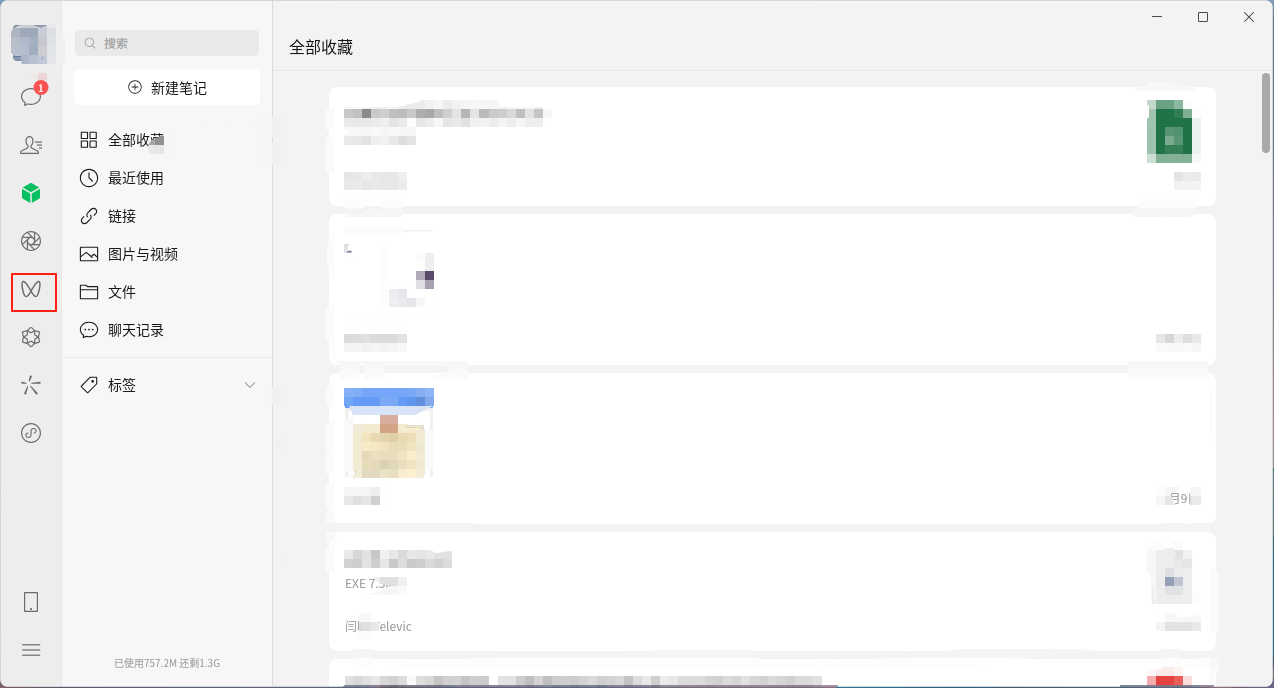The height and width of the screenshot is (688, 1274).
Task: Open the profile avatar in the sidebar
Action: [30, 43]
